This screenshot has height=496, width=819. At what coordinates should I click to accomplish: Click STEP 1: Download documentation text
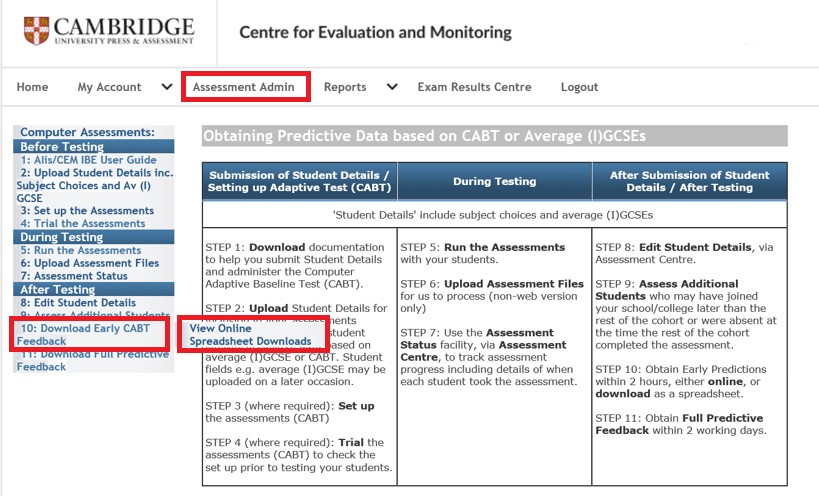[295, 266]
